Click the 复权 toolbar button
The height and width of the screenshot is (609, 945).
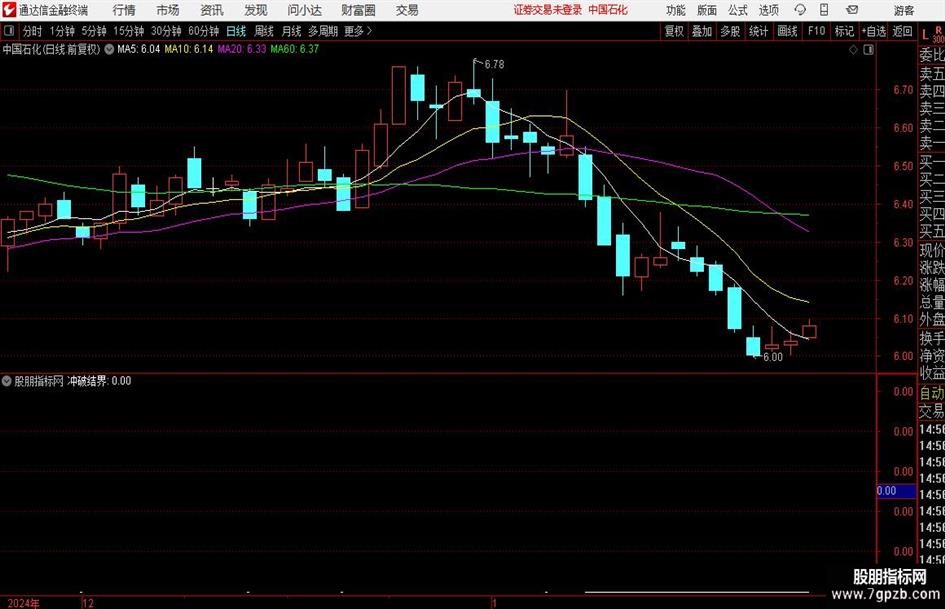pos(674,31)
